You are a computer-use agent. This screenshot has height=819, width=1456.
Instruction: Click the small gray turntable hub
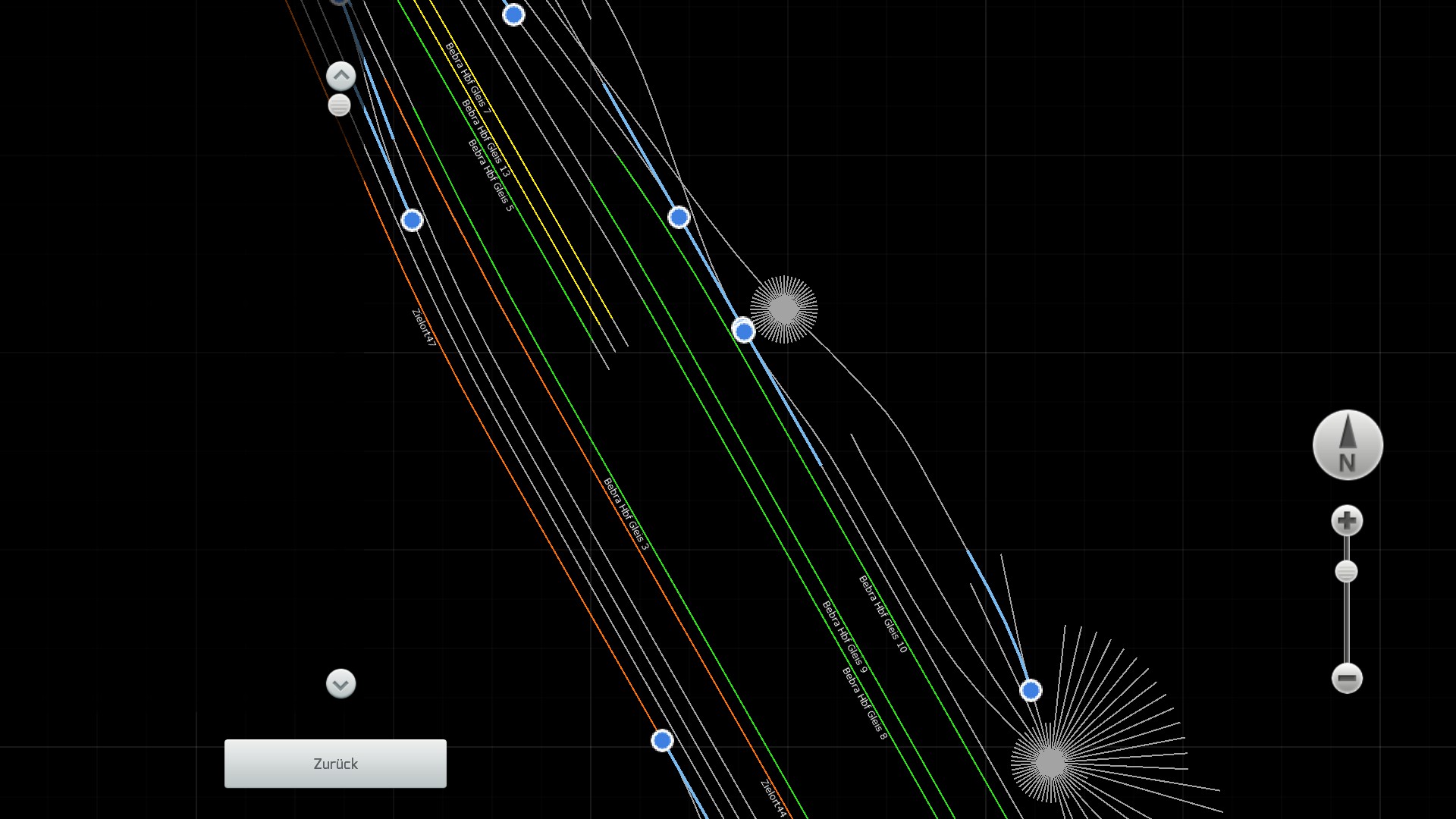(783, 309)
